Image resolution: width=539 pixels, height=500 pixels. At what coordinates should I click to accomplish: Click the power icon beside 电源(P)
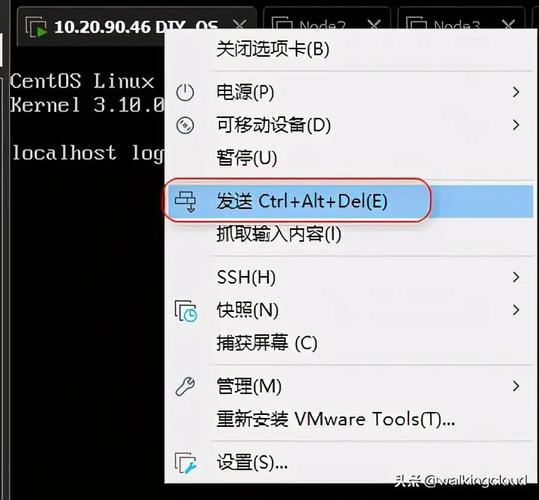point(185,92)
